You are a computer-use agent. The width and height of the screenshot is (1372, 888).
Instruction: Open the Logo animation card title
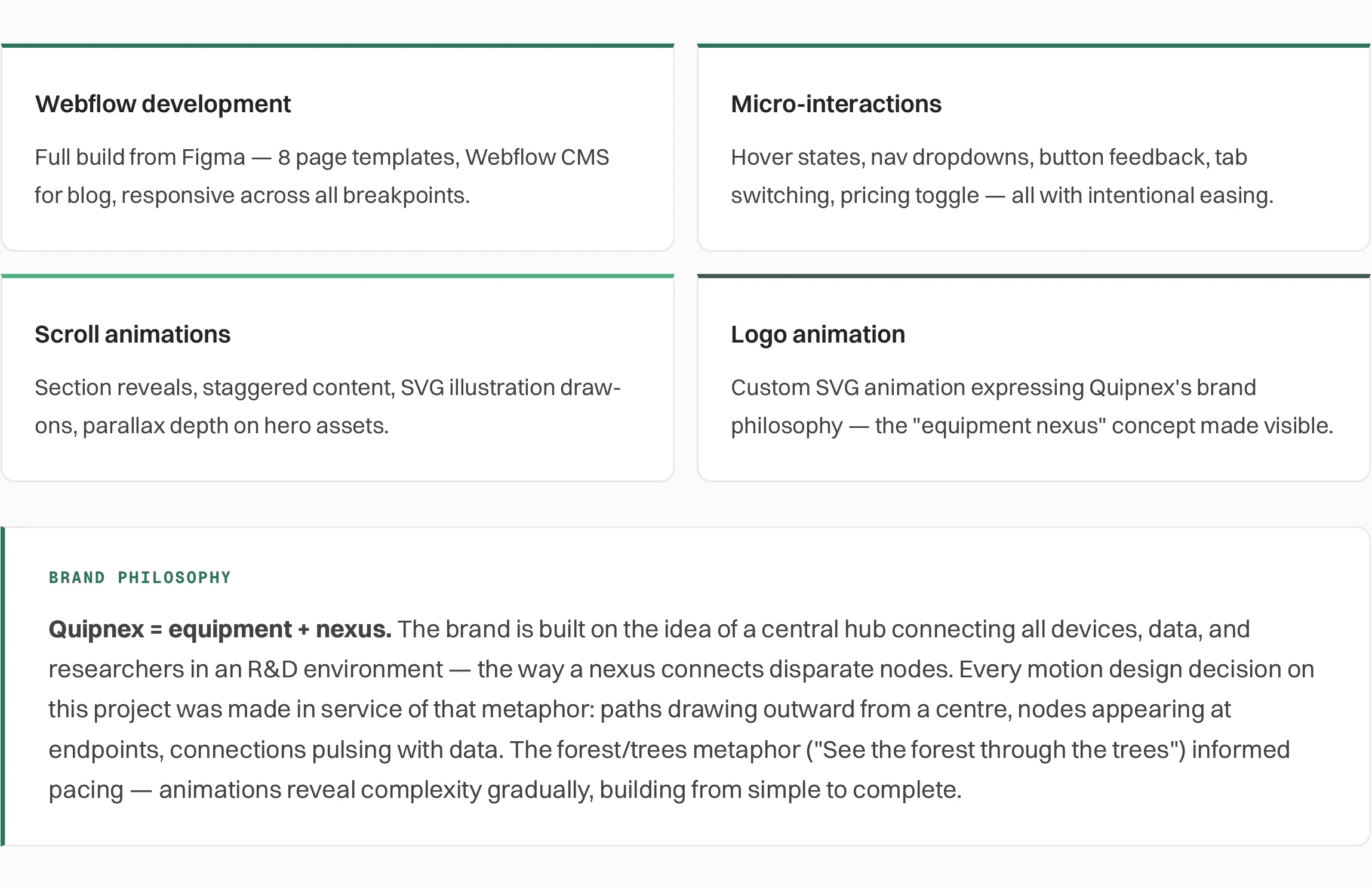(818, 335)
